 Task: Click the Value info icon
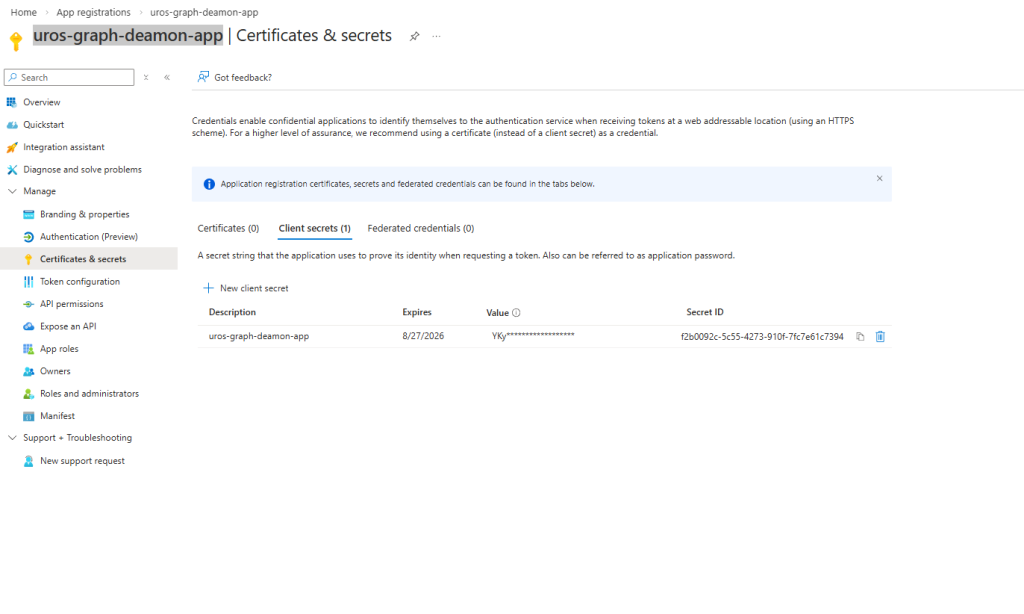pyautogui.click(x=516, y=313)
